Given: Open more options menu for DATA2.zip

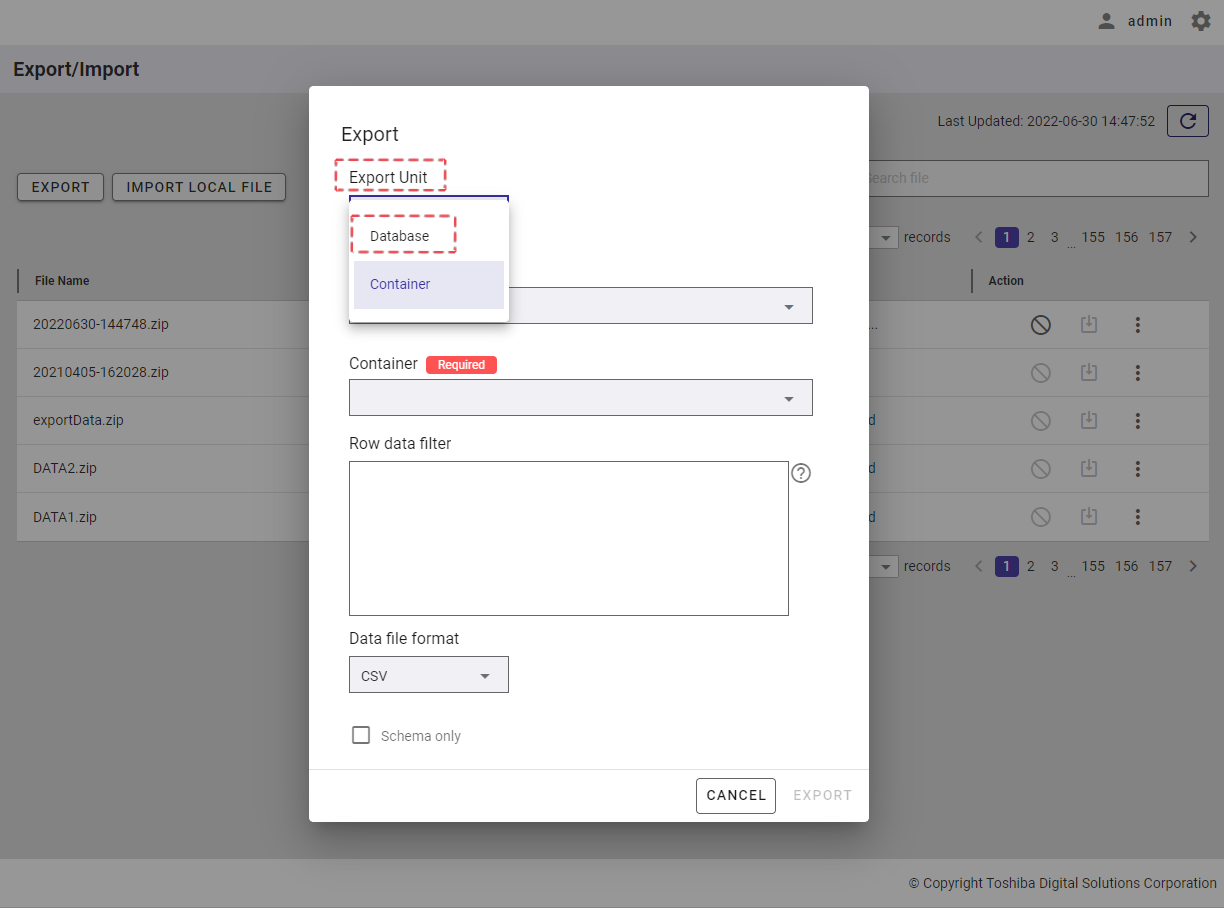Looking at the screenshot, I should click(1137, 469).
